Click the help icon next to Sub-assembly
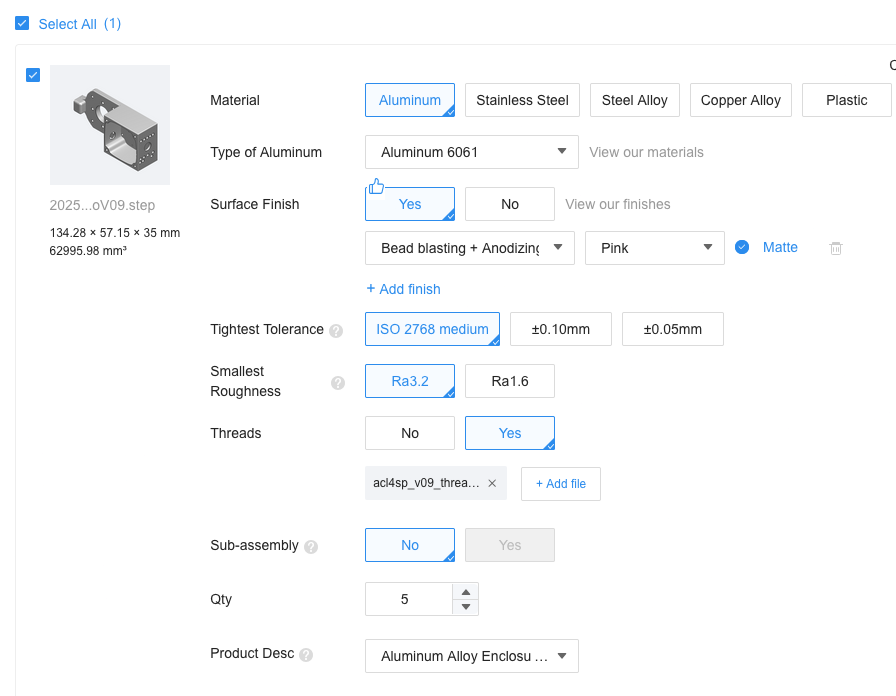The image size is (896, 696). 311,547
